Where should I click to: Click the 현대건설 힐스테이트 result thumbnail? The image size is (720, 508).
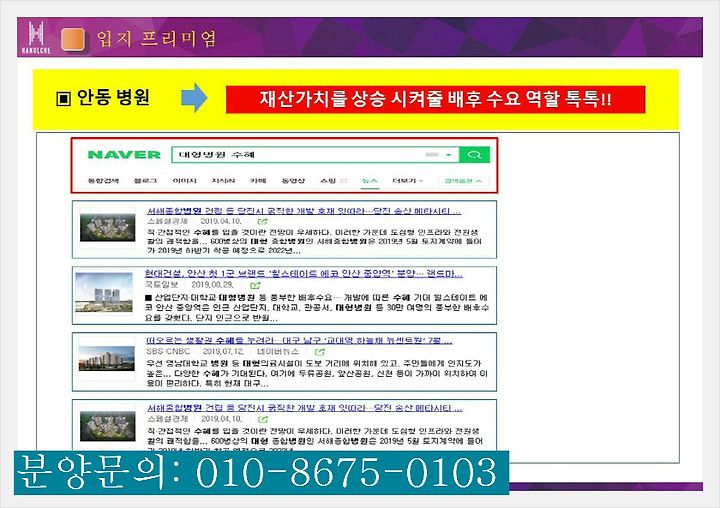click(104, 292)
